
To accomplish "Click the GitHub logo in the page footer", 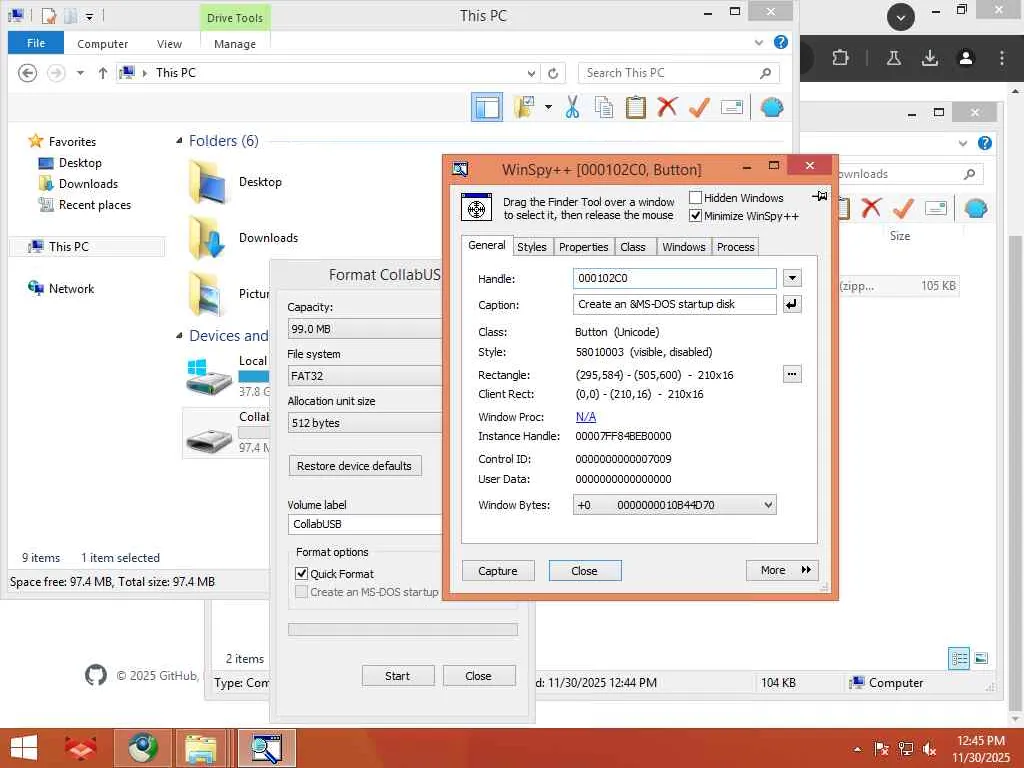I will [96, 675].
